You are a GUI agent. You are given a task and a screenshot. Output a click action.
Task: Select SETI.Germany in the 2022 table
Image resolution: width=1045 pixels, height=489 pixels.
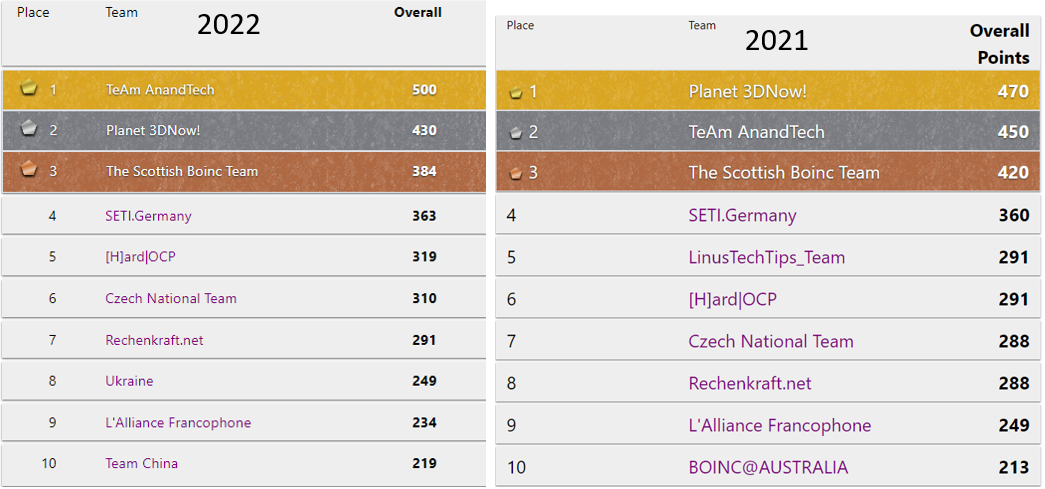[148, 215]
